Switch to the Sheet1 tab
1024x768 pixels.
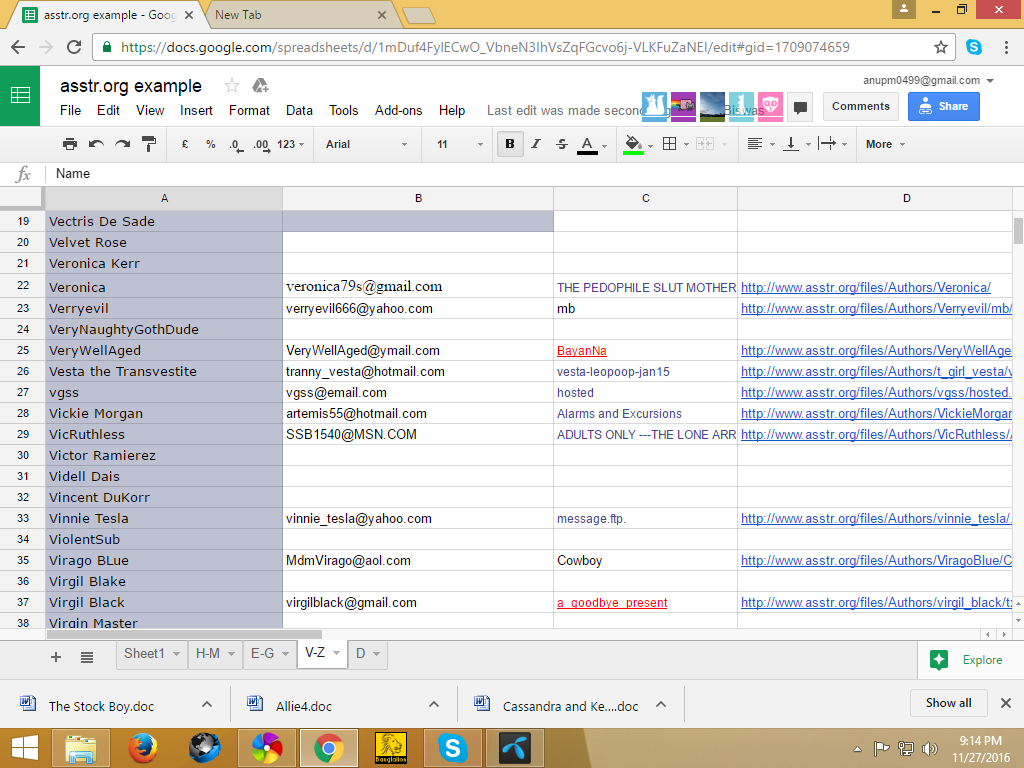(144, 654)
